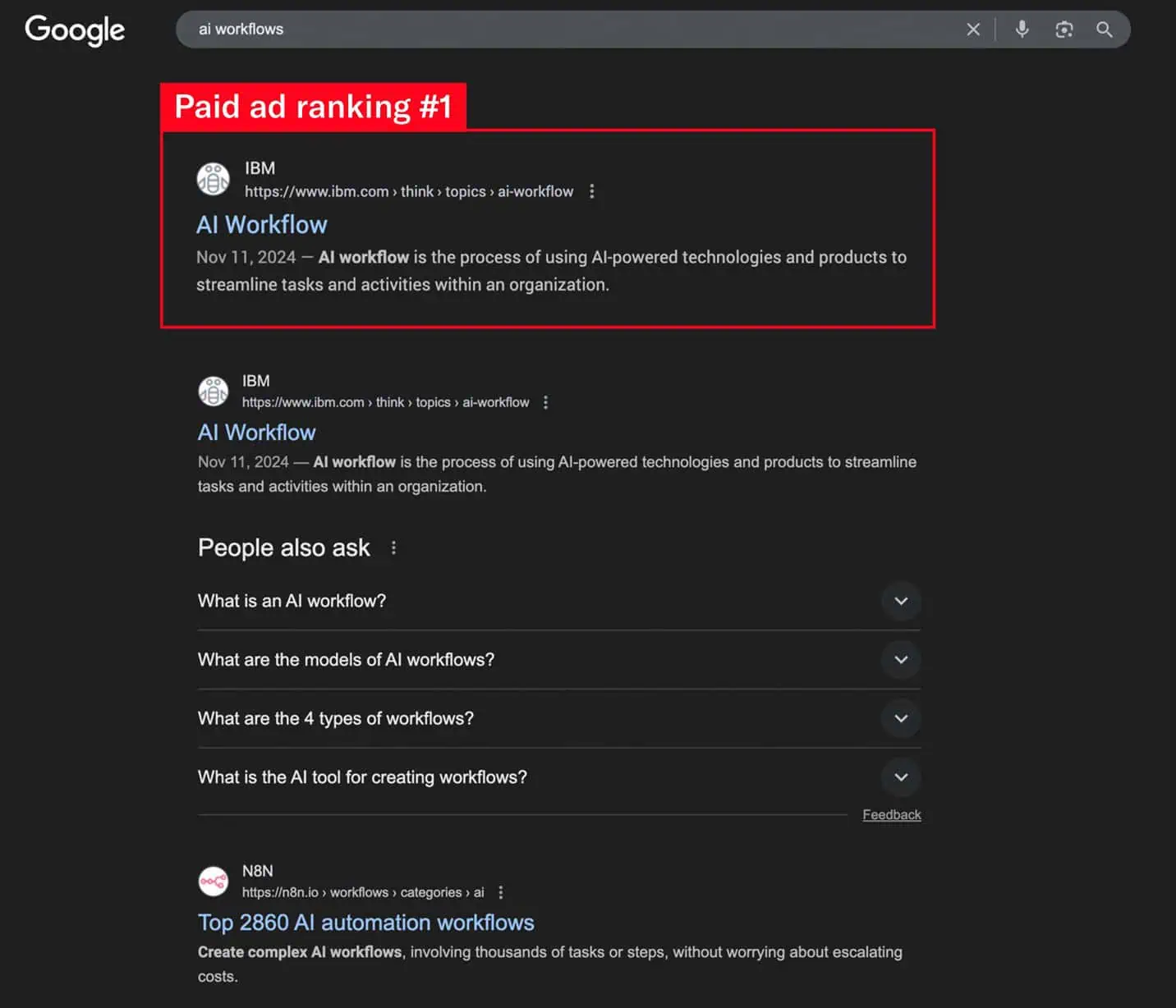Open the first IBM "AI Workflow" title link
Viewport: 1176px width, 1008px height.
pos(262,225)
